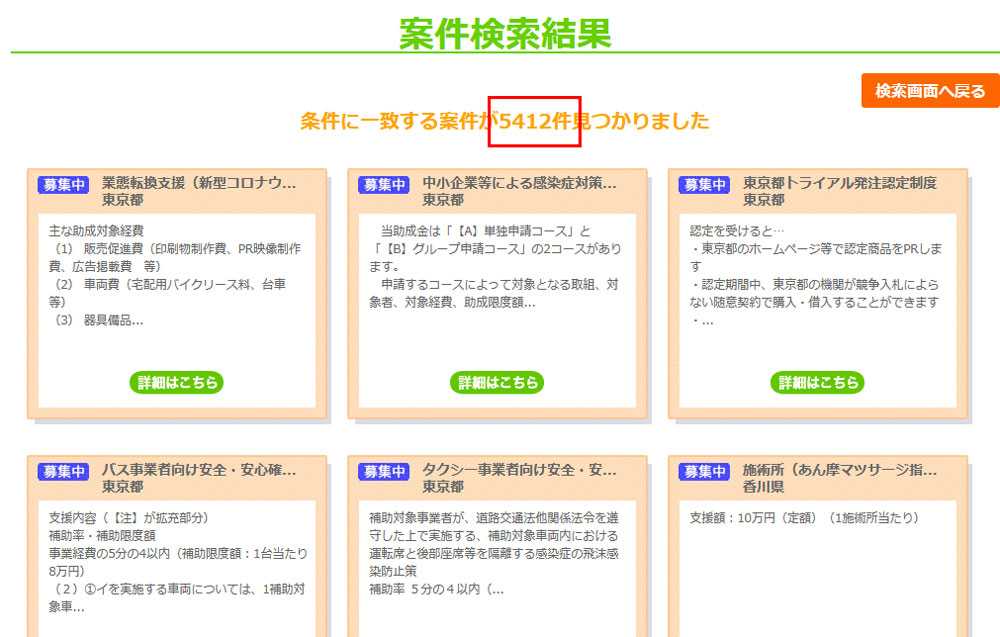1000x637 pixels.
Task: Select the 中小企業等による感染症対策… card title
Action: click(x=519, y=183)
